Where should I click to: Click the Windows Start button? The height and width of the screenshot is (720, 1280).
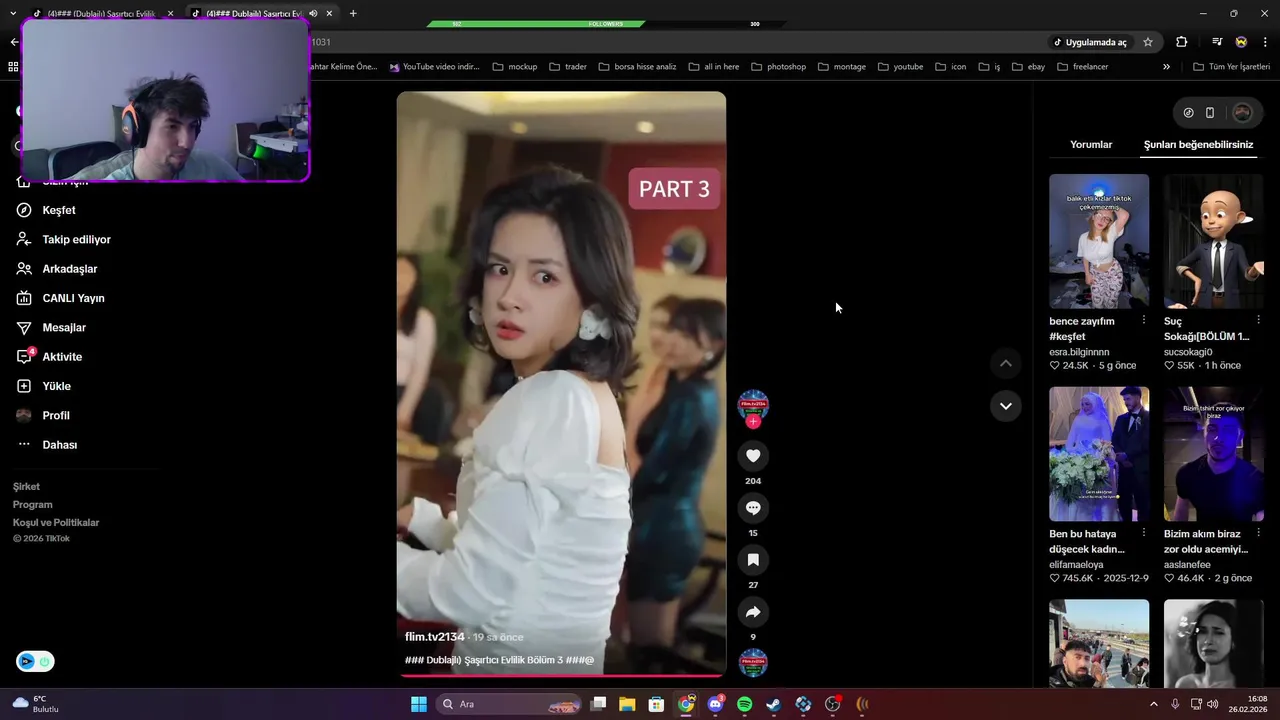(x=419, y=704)
